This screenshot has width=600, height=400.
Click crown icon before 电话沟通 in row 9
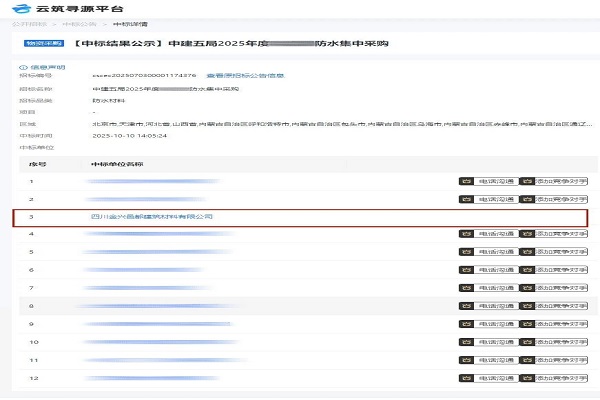[466, 324]
